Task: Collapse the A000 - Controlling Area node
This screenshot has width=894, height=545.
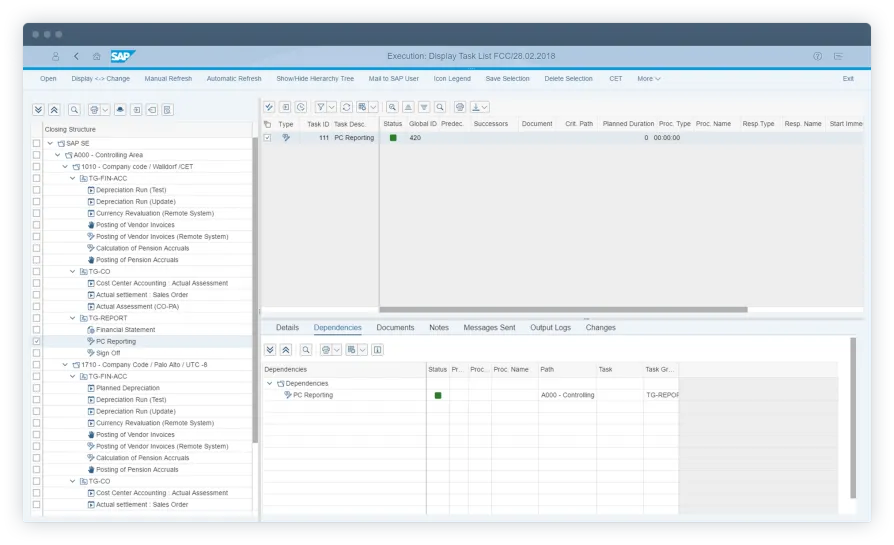Action: pyautogui.click(x=57, y=155)
